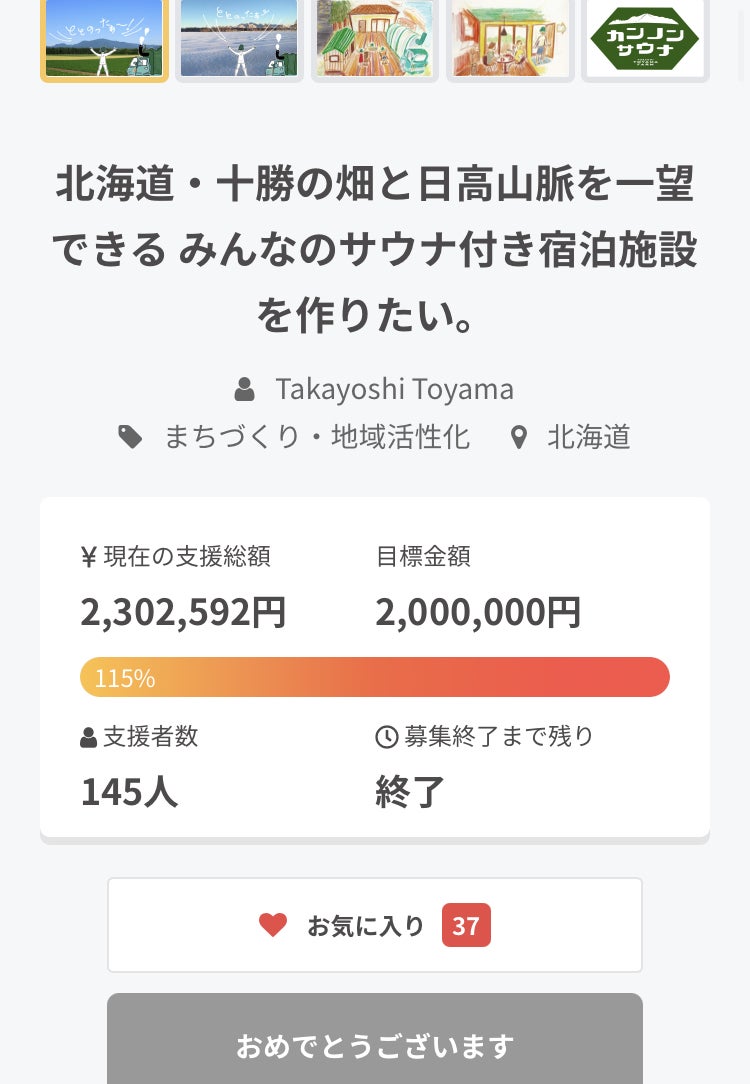Click the 115% funding progress bar
This screenshot has height=1084, width=750.
pyautogui.click(x=375, y=677)
